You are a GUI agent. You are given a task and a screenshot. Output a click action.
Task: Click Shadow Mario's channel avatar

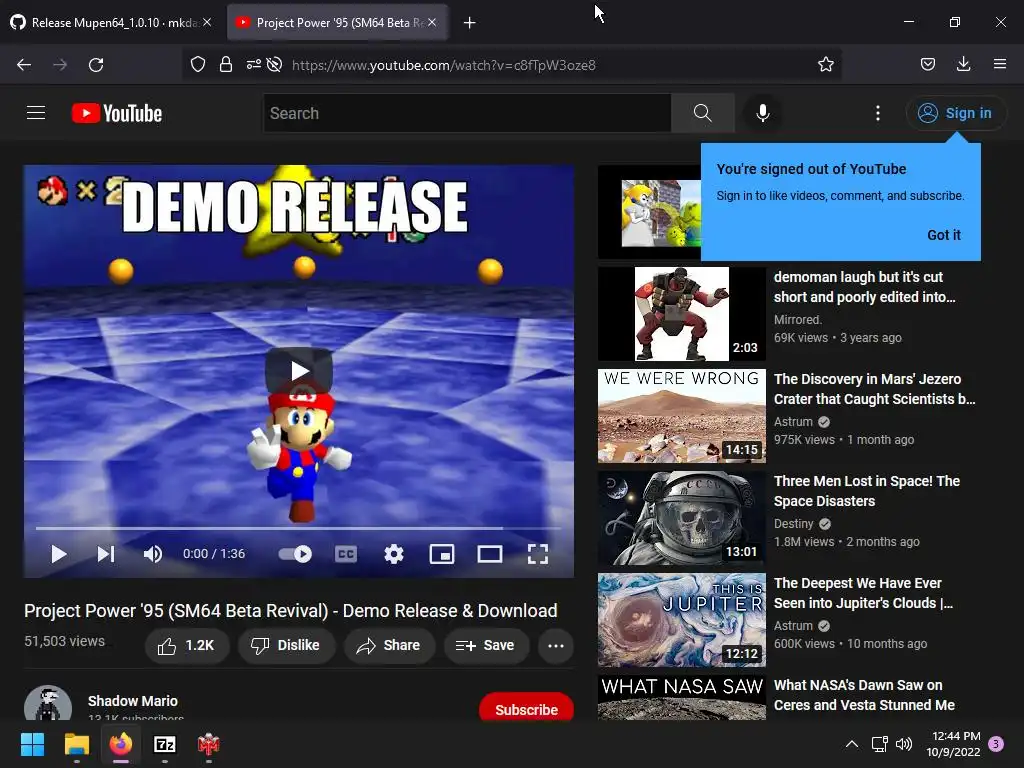[x=48, y=703]
